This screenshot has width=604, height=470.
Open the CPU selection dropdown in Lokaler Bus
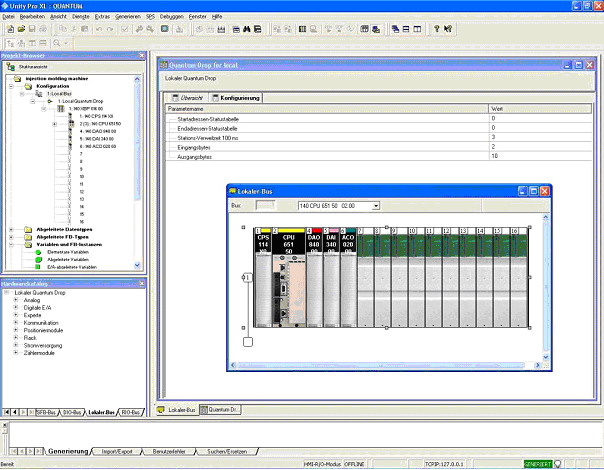[376, 206]
